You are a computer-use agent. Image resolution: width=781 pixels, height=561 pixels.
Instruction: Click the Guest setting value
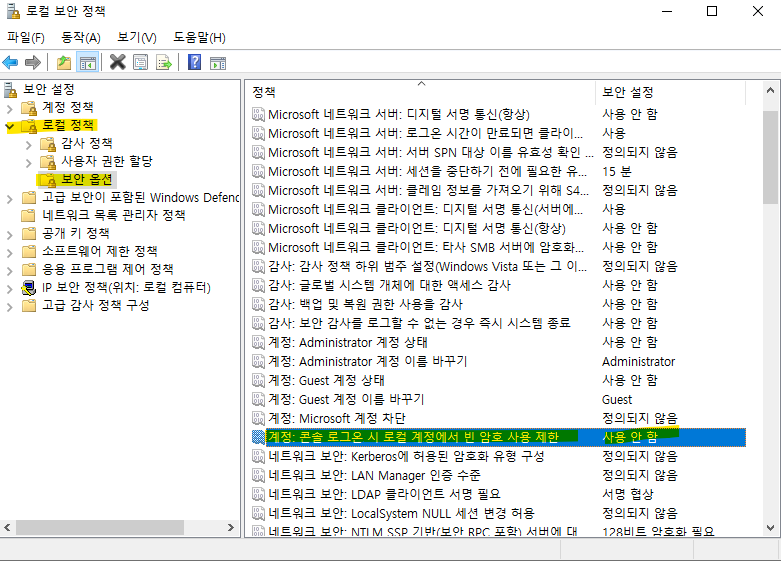[617, 400]
